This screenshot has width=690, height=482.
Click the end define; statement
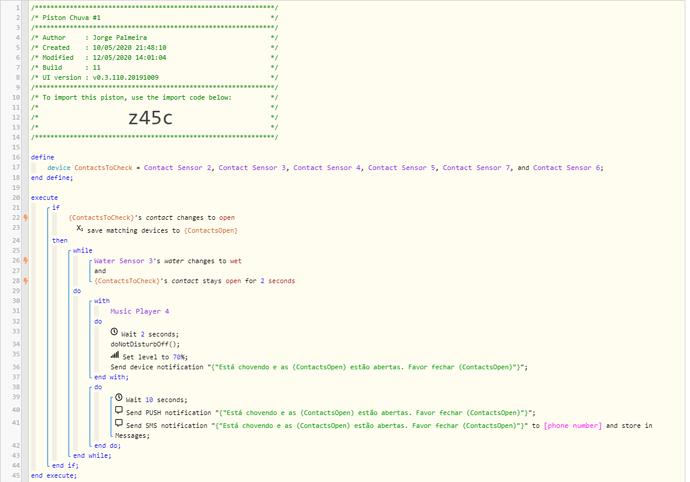pos(52,178)
